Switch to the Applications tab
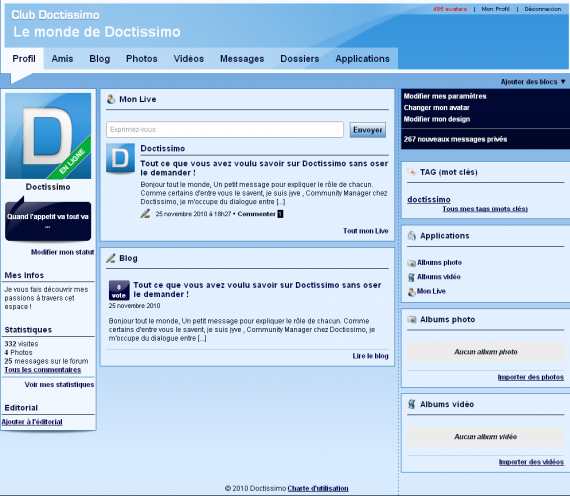The width and height of the screenshot is (570, 496). click(x=362, y=59)
